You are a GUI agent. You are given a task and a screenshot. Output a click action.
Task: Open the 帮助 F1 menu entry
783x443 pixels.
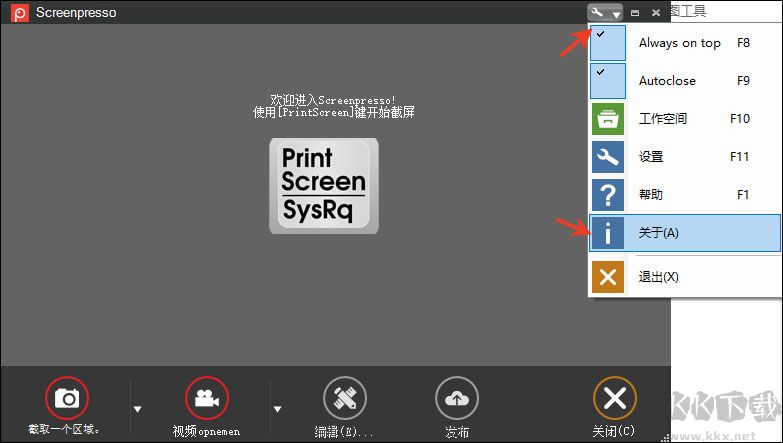pos(684,195)
